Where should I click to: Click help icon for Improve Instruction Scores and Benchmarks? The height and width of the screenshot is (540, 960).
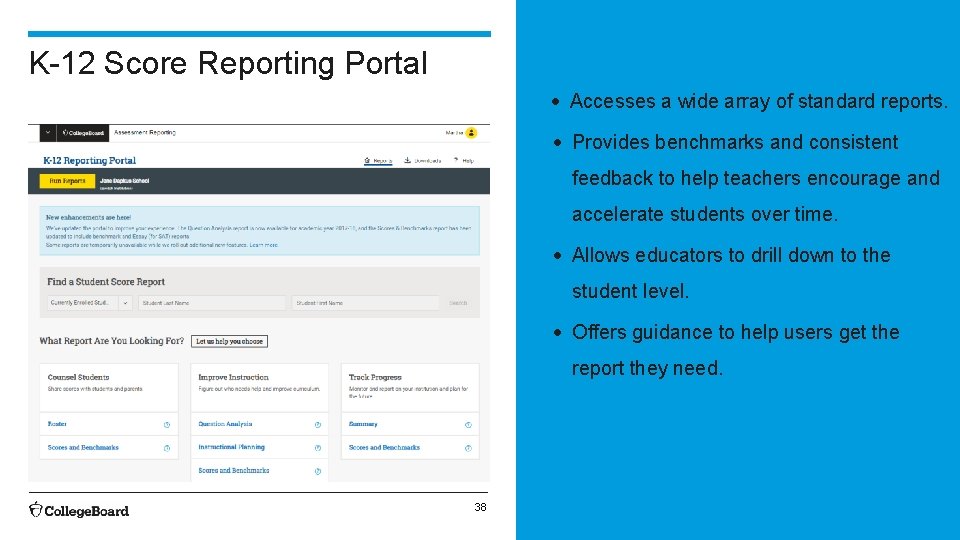317,471
